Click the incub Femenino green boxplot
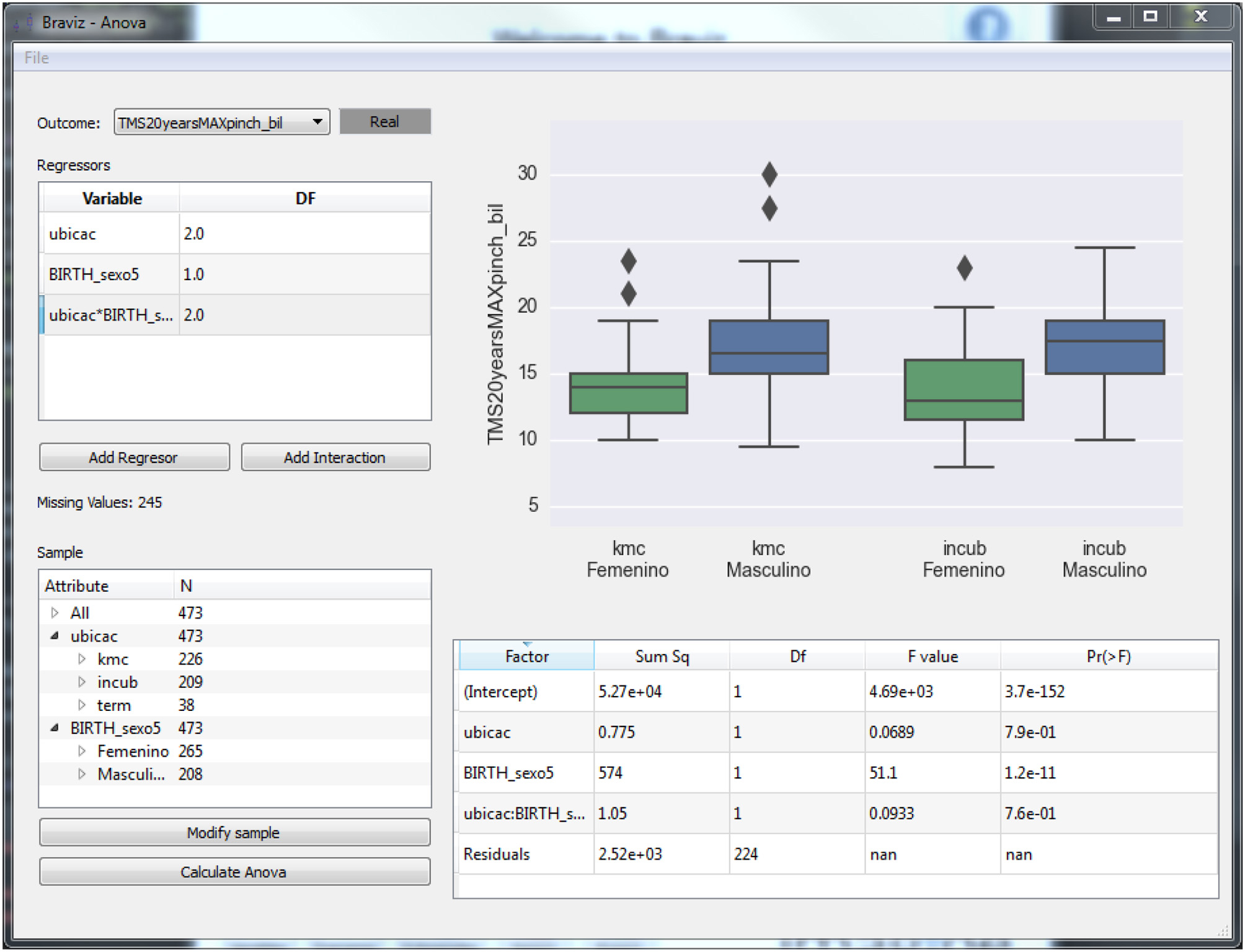1245x952 pixels. pyautogui.click(x=964, y=390)
